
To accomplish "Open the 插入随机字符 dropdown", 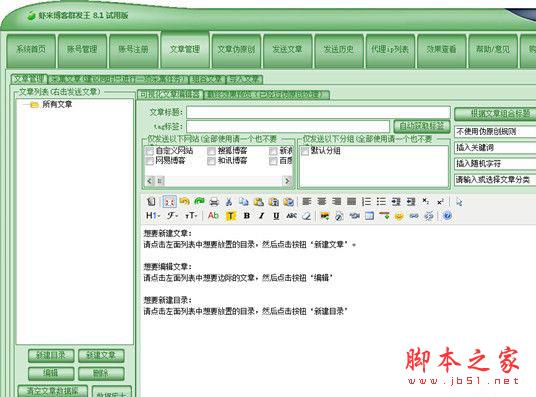I will (495, 163).
